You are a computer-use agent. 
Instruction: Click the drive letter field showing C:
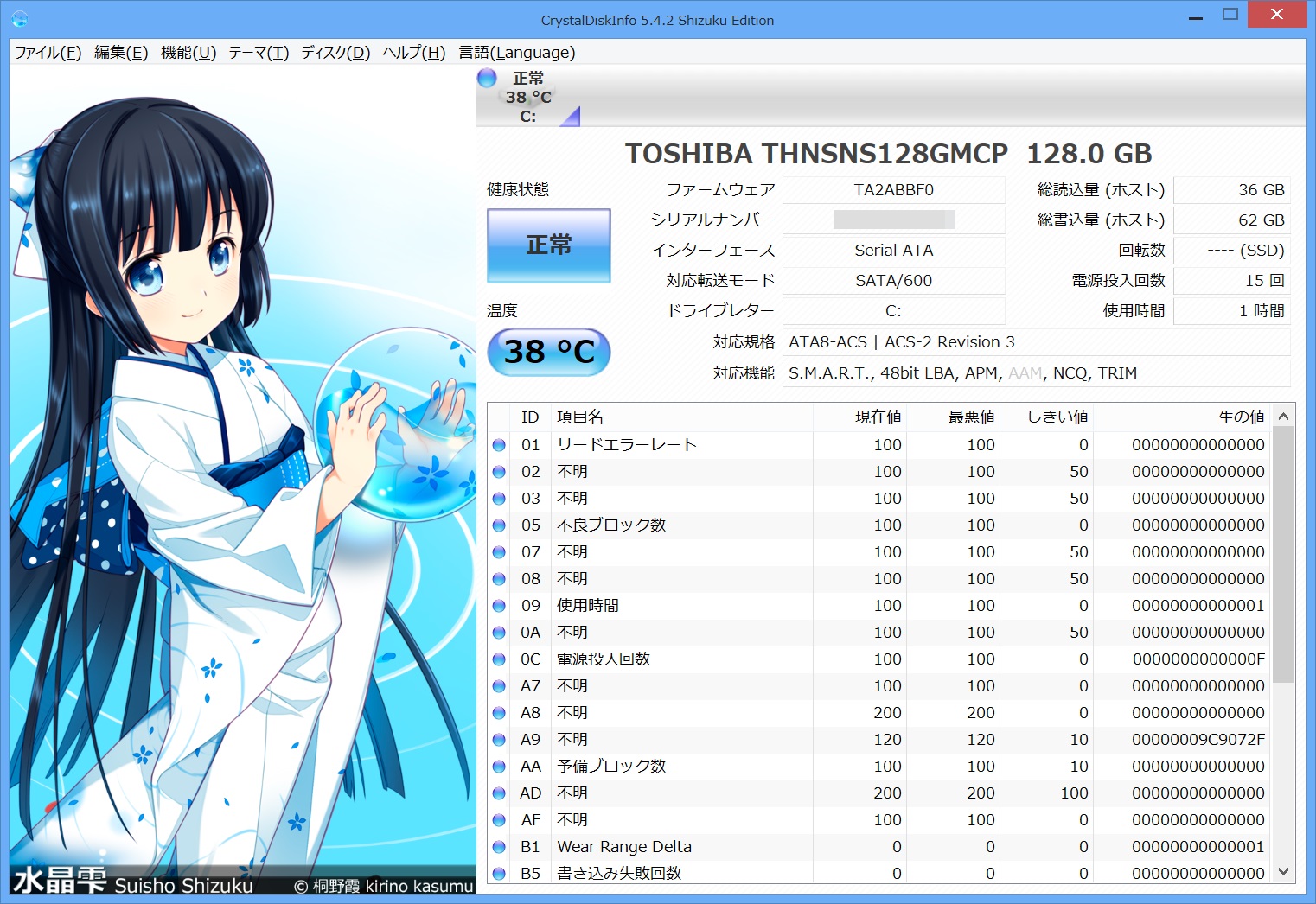coord(894,311)
